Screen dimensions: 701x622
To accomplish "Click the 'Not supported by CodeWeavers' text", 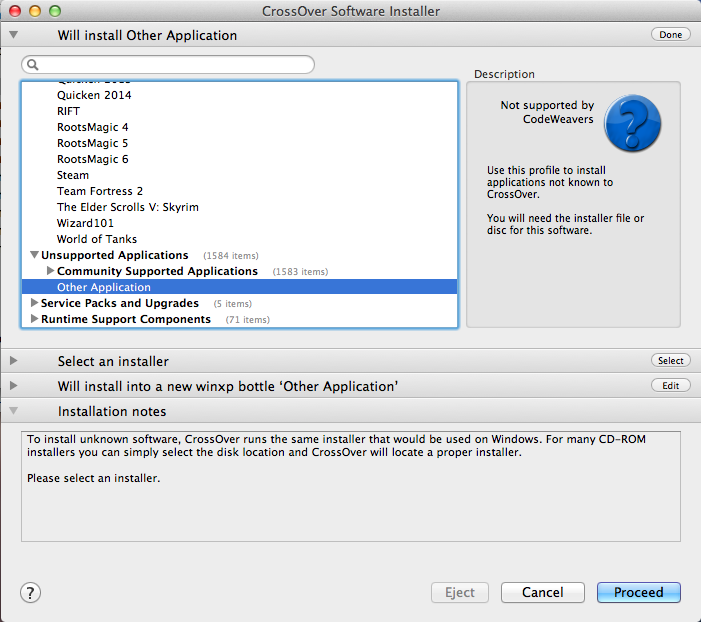I will tap(547, 112).
